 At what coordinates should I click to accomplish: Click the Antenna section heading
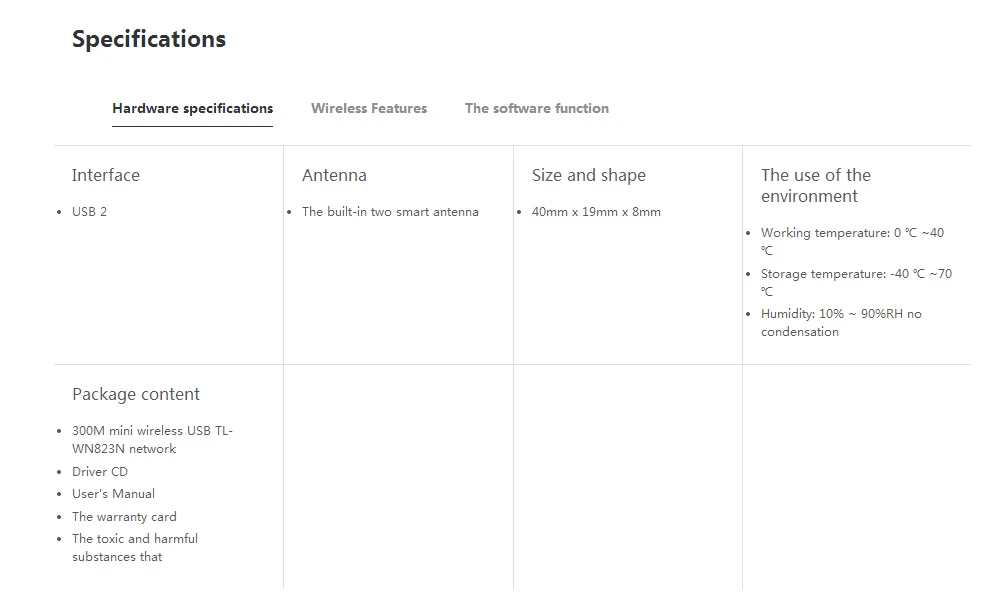pos(334,175)
